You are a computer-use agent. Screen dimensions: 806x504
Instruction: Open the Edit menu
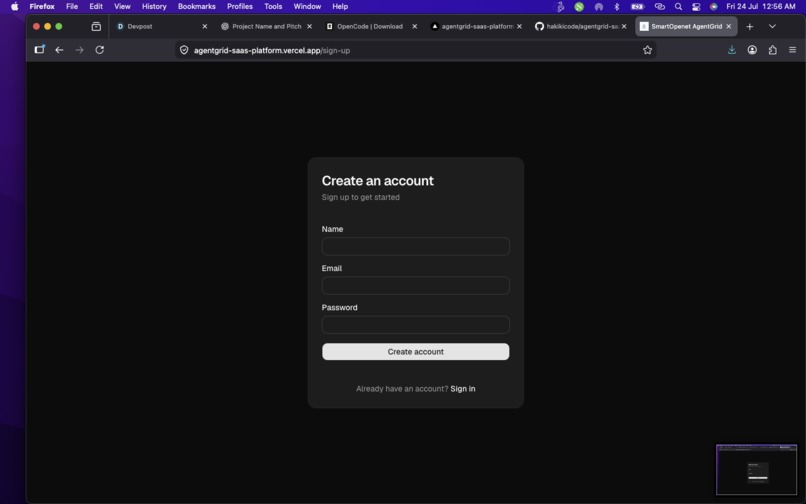(96, 6)
